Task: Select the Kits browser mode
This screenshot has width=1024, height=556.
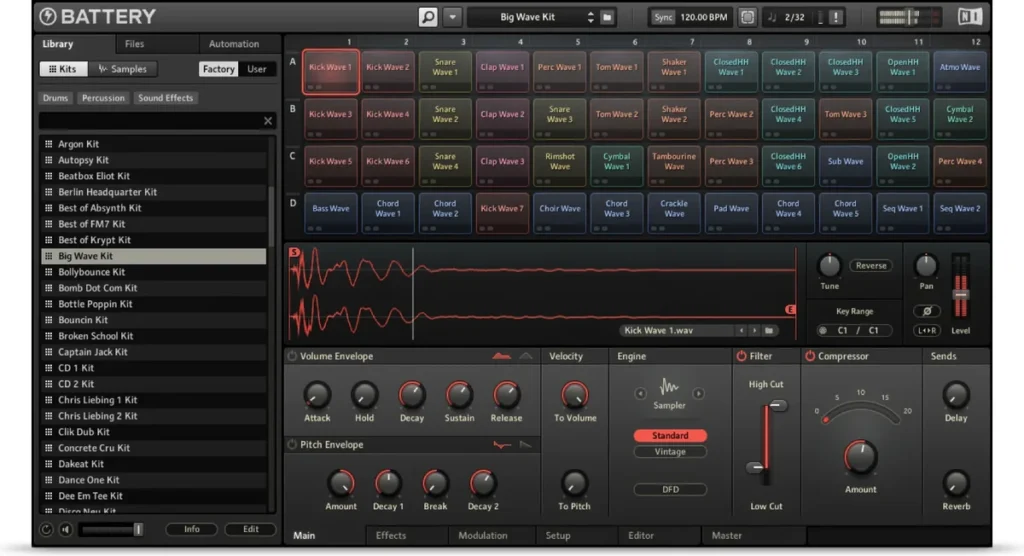Action: (63, 69)
